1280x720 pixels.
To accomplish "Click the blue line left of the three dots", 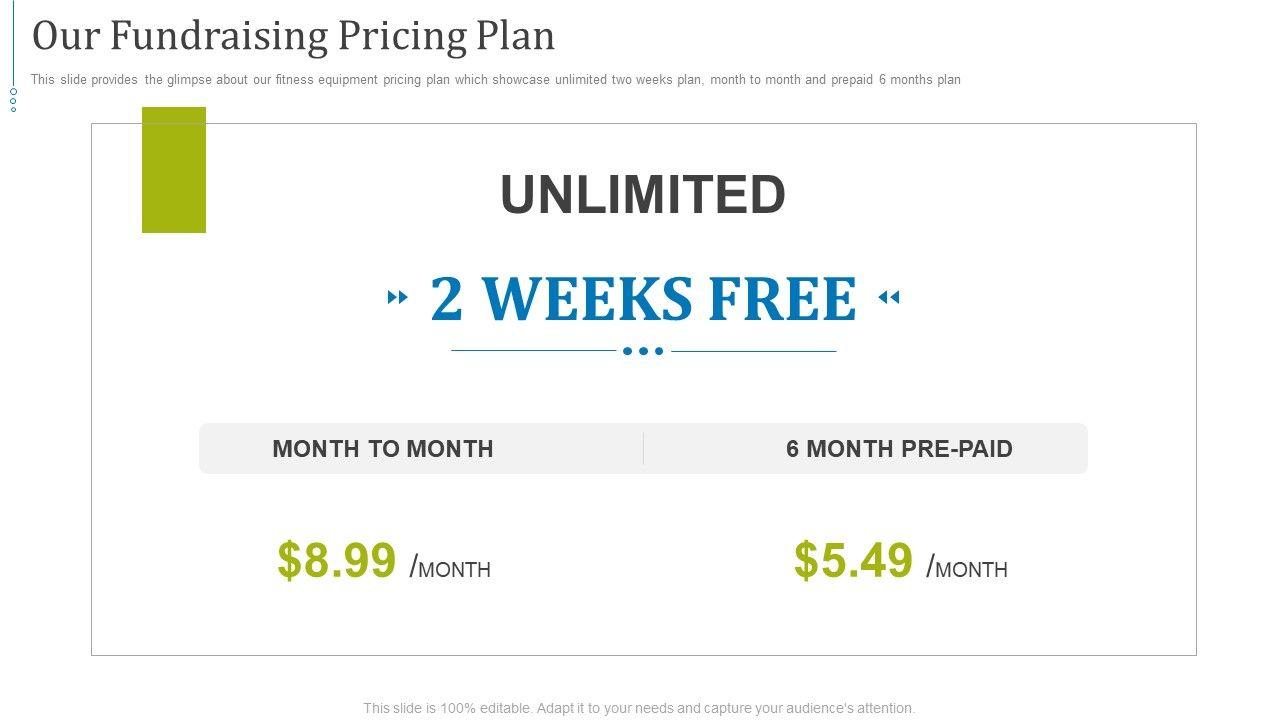I will [x=533, y=351].
